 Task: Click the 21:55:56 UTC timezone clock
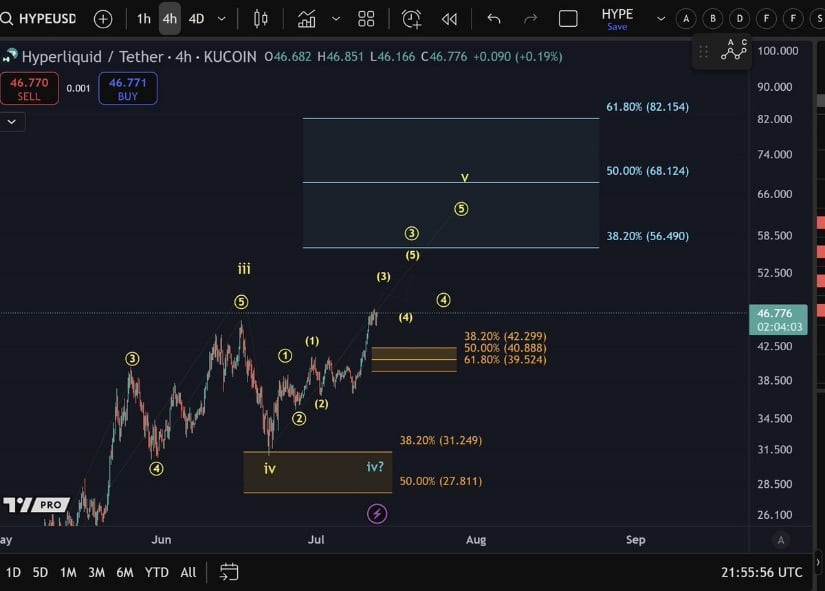tap(761, 573)
